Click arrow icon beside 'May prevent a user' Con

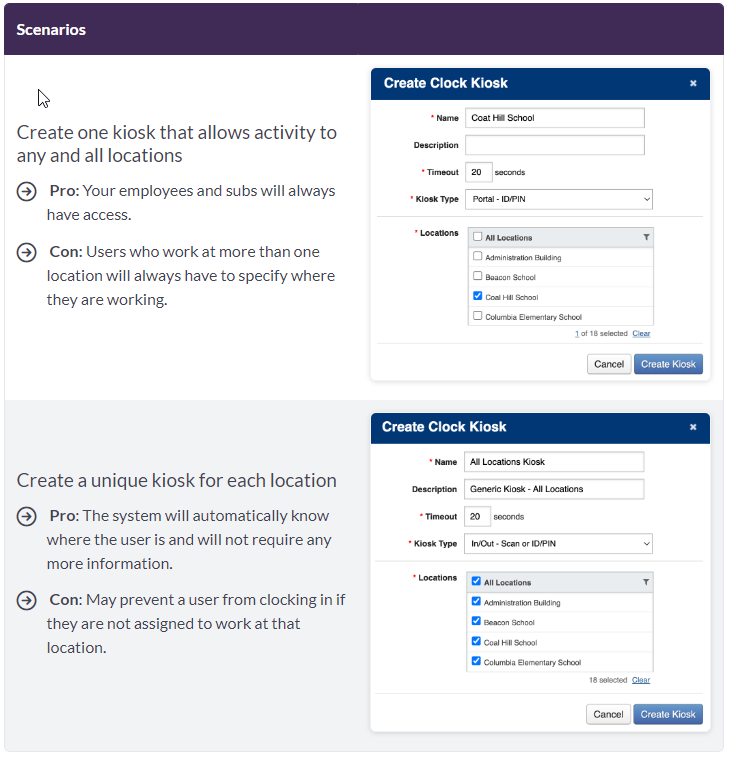click(27, 600)
